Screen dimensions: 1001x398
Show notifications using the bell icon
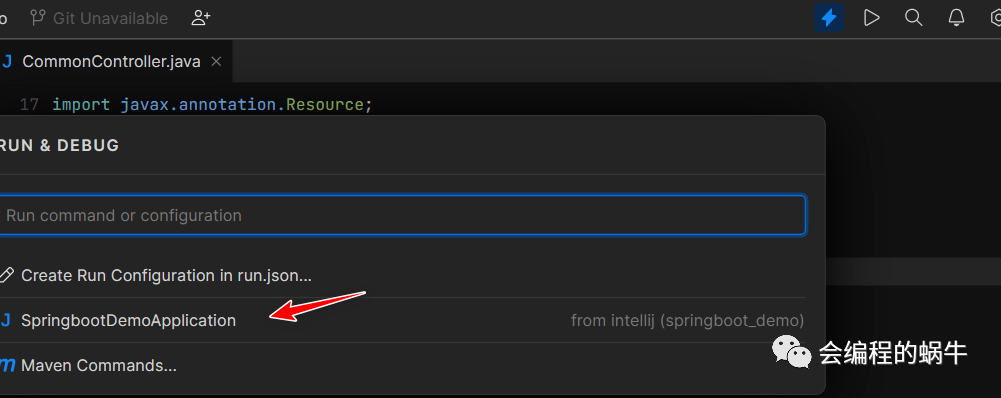click(956, 18)
